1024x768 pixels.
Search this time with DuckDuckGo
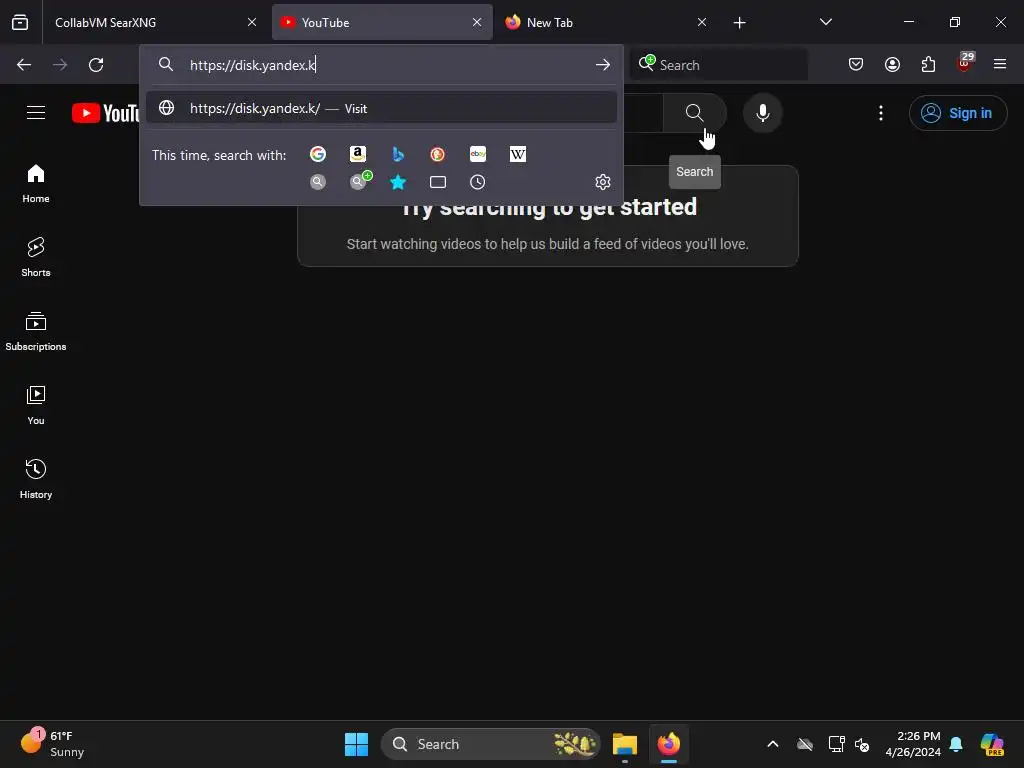[438, 154]
